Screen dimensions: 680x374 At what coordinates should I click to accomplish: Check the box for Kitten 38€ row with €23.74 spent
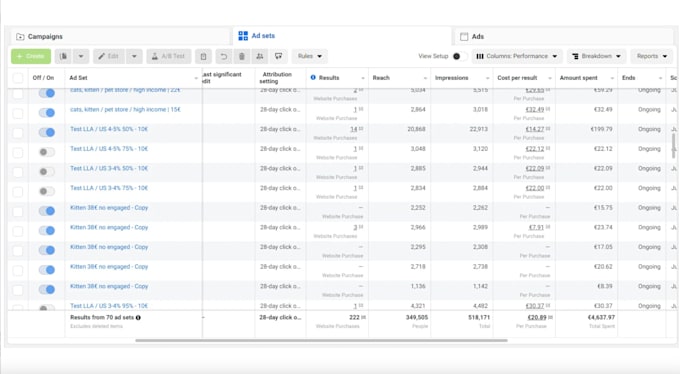coord(18,231)
